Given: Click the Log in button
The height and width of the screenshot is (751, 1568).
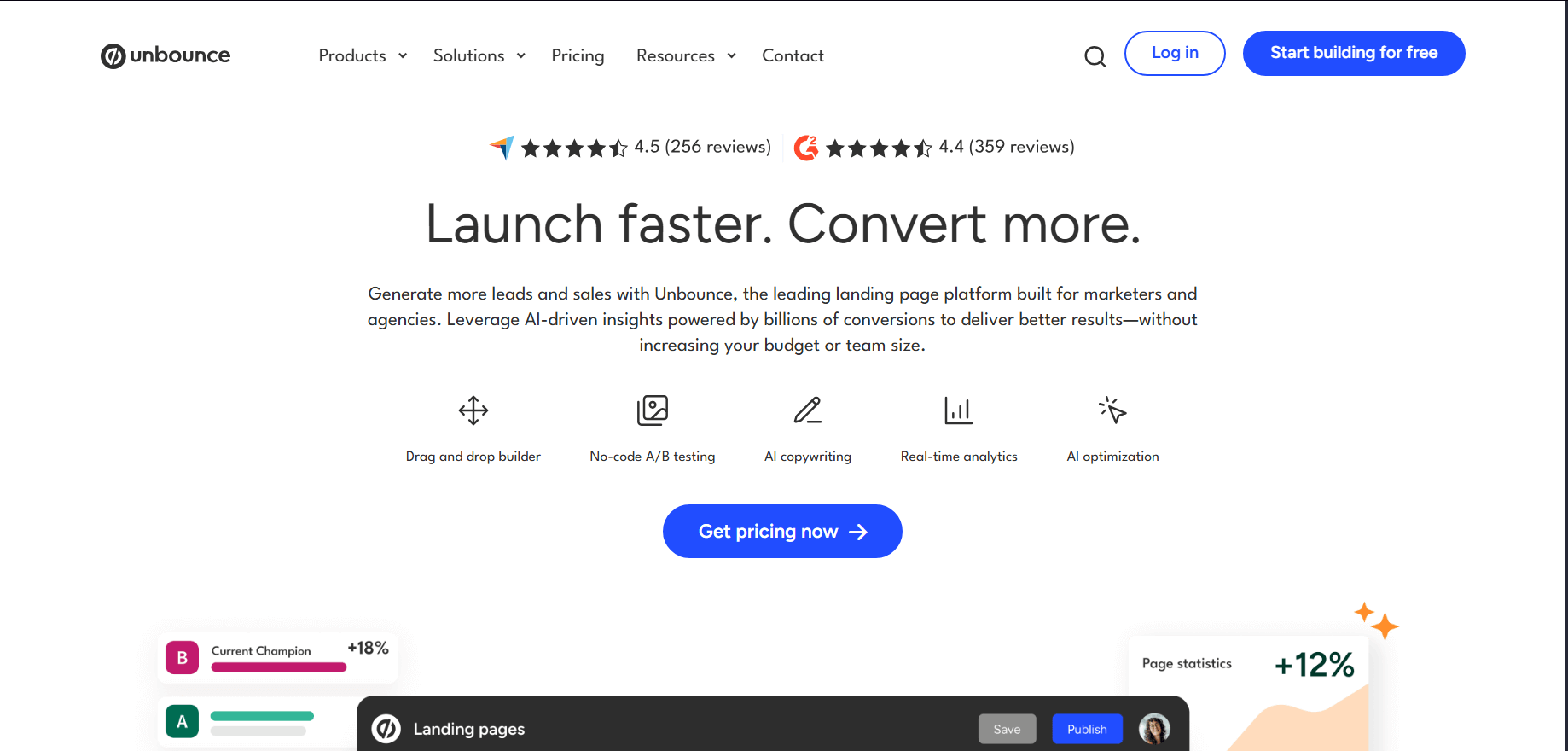Looking at the screenshot, I should coord(1175,53).
